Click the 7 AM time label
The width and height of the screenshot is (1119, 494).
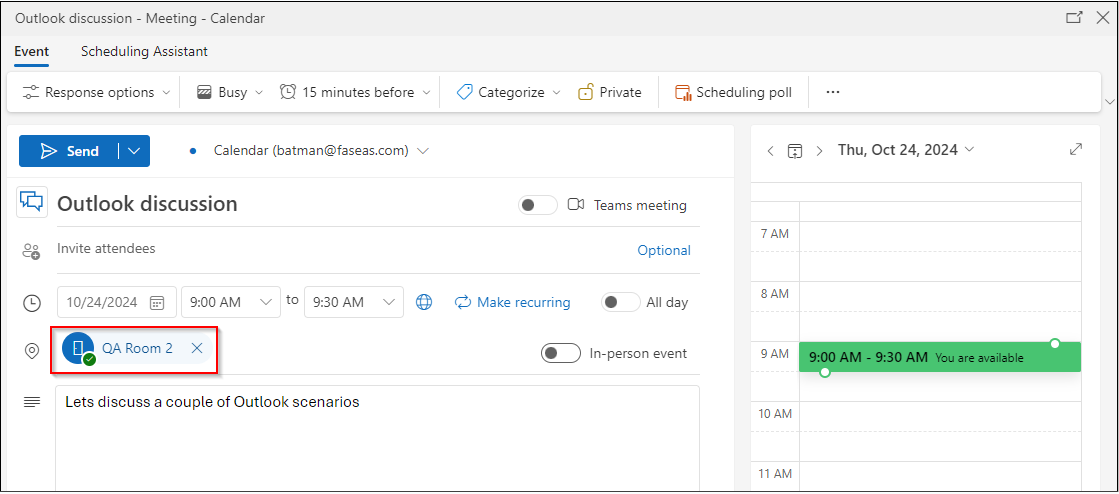(775, 233)
